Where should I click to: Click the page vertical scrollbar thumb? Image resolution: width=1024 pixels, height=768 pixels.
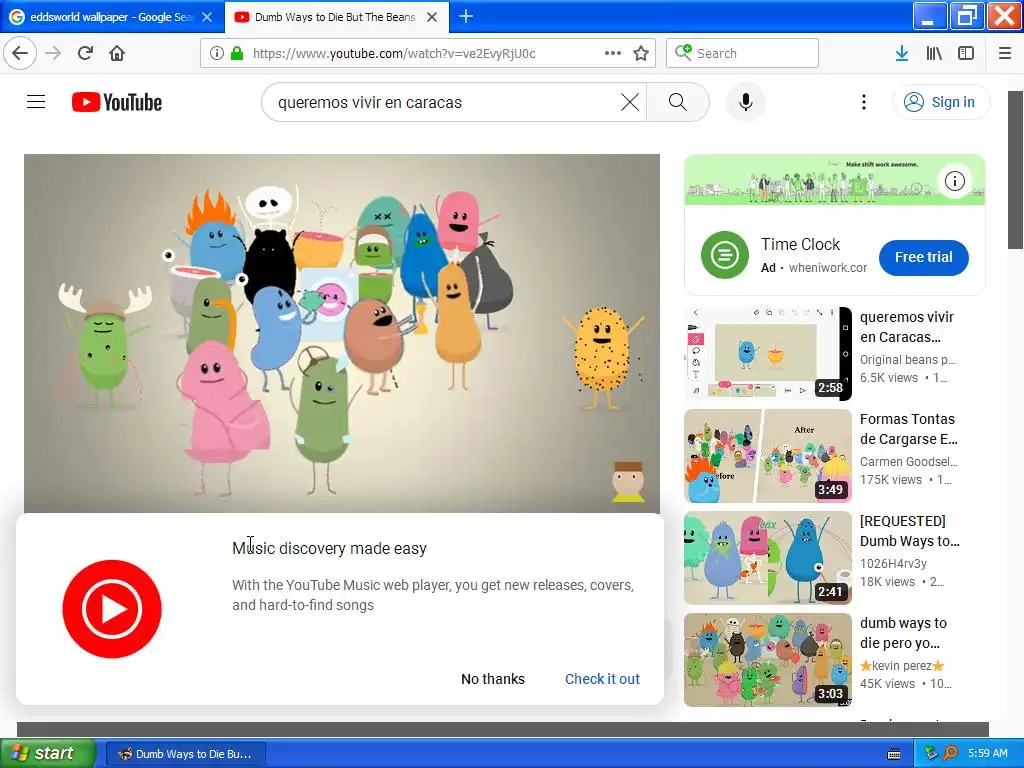click(x=1015, y=170)
